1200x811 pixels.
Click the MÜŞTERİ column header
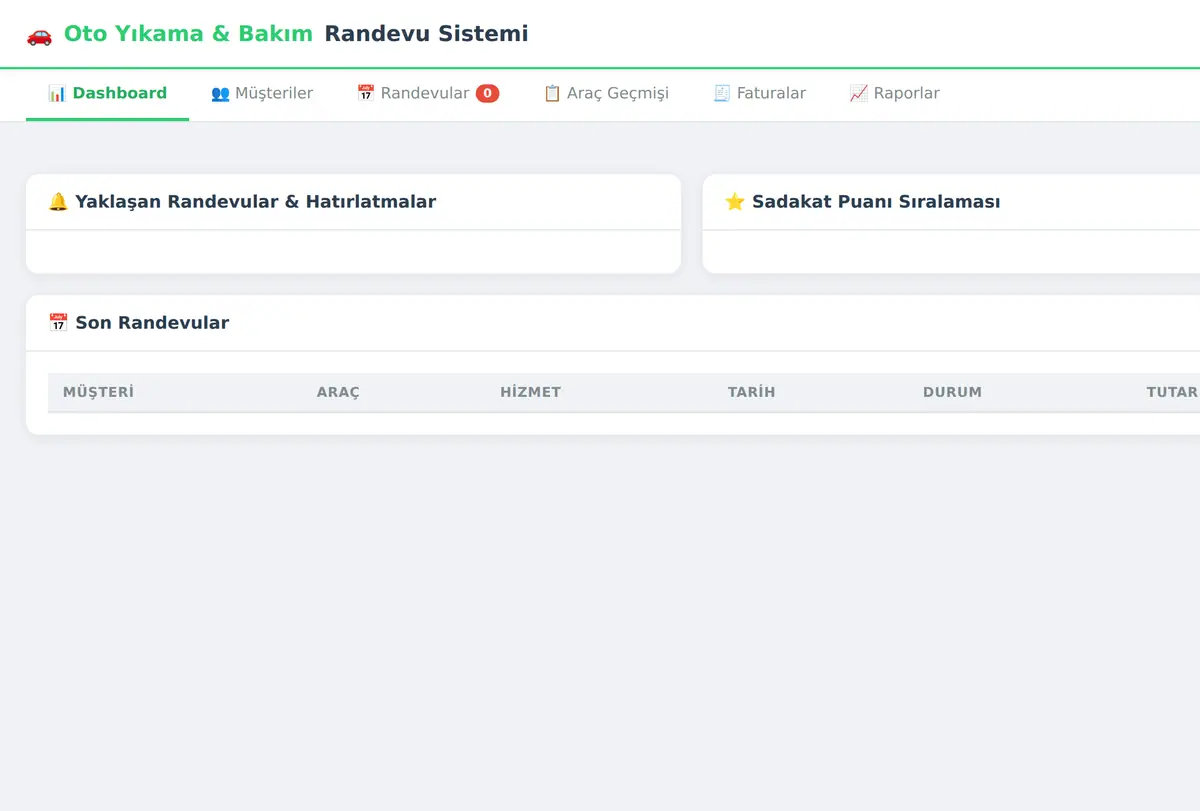tap(98, 392)
